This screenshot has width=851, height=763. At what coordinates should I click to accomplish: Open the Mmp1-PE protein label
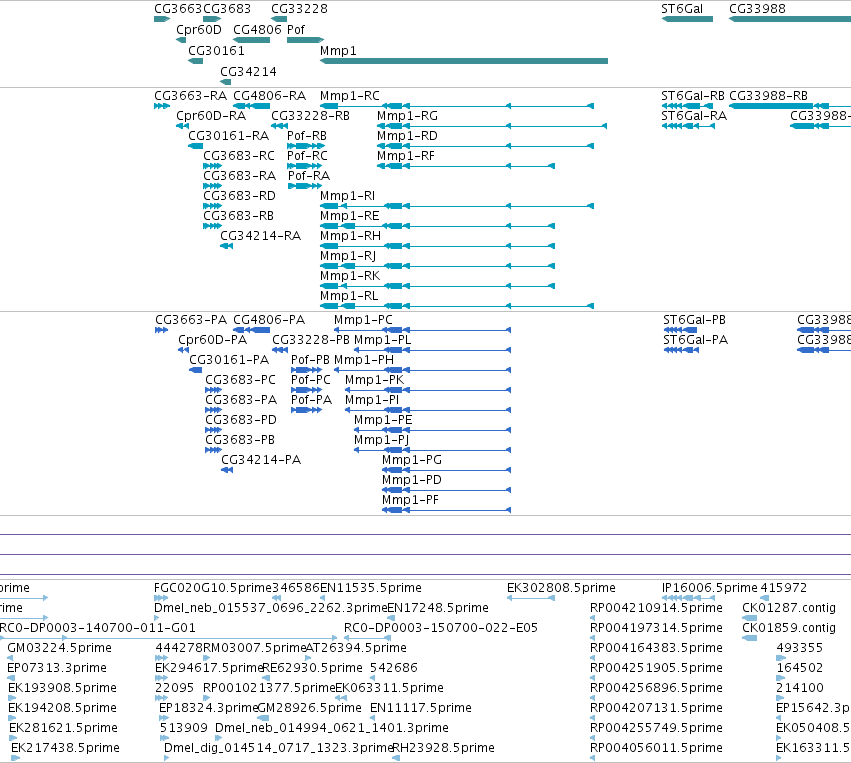[x=383, y=419]
